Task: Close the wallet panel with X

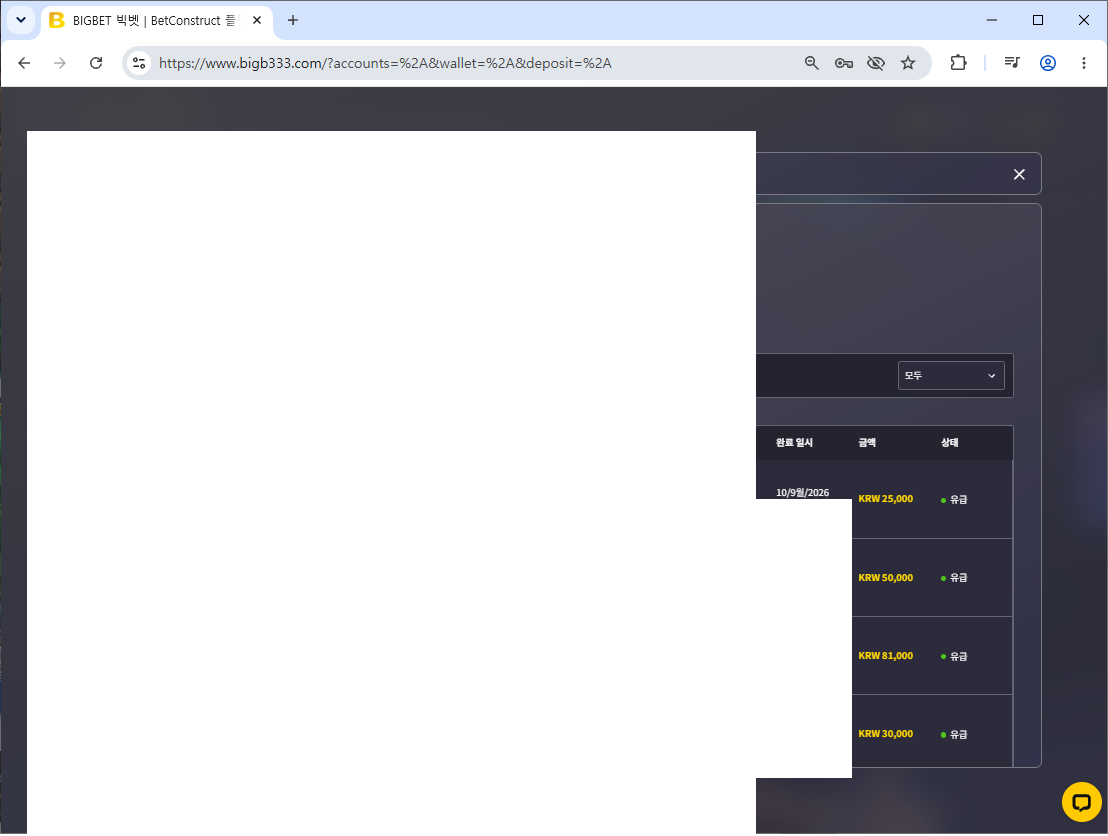Action: coord(1019,175)
